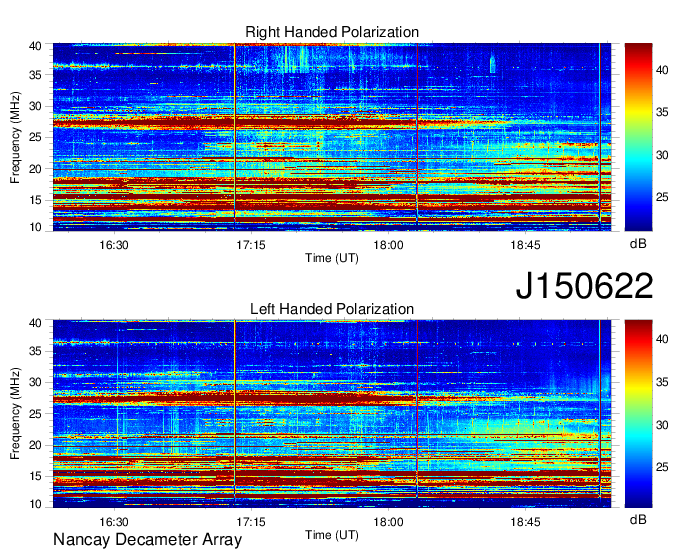Click the Right Handed plot's Time (UT) label
The image size is (680, 552).
[x=332, y=258]
